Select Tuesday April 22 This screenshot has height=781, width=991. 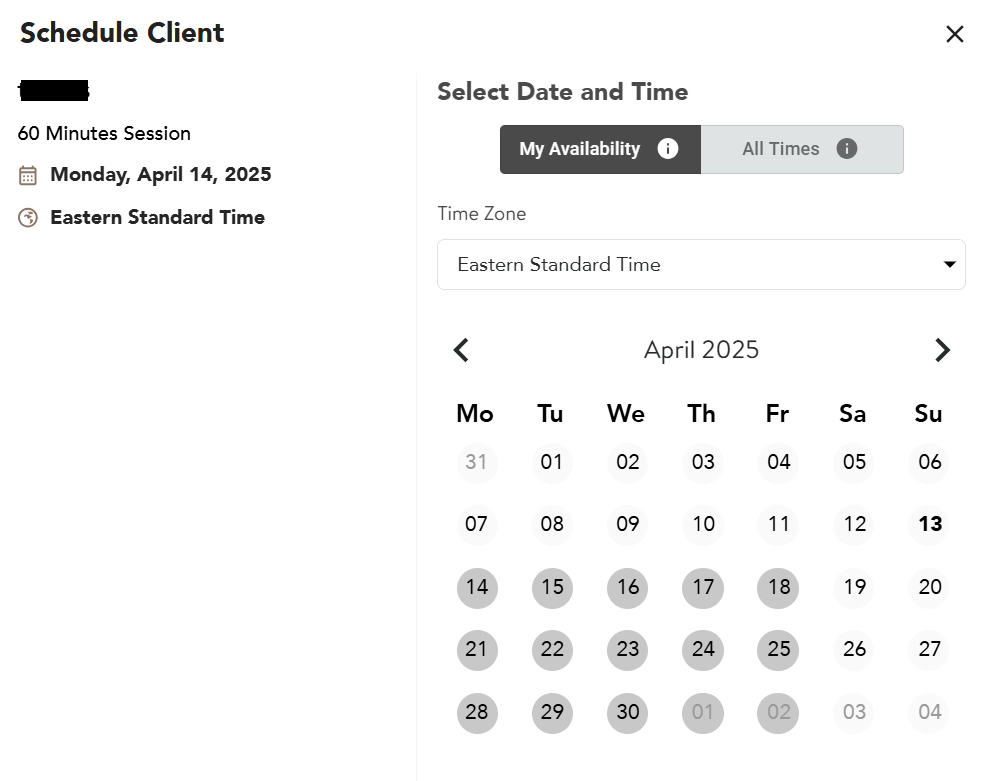pos(552,649)
